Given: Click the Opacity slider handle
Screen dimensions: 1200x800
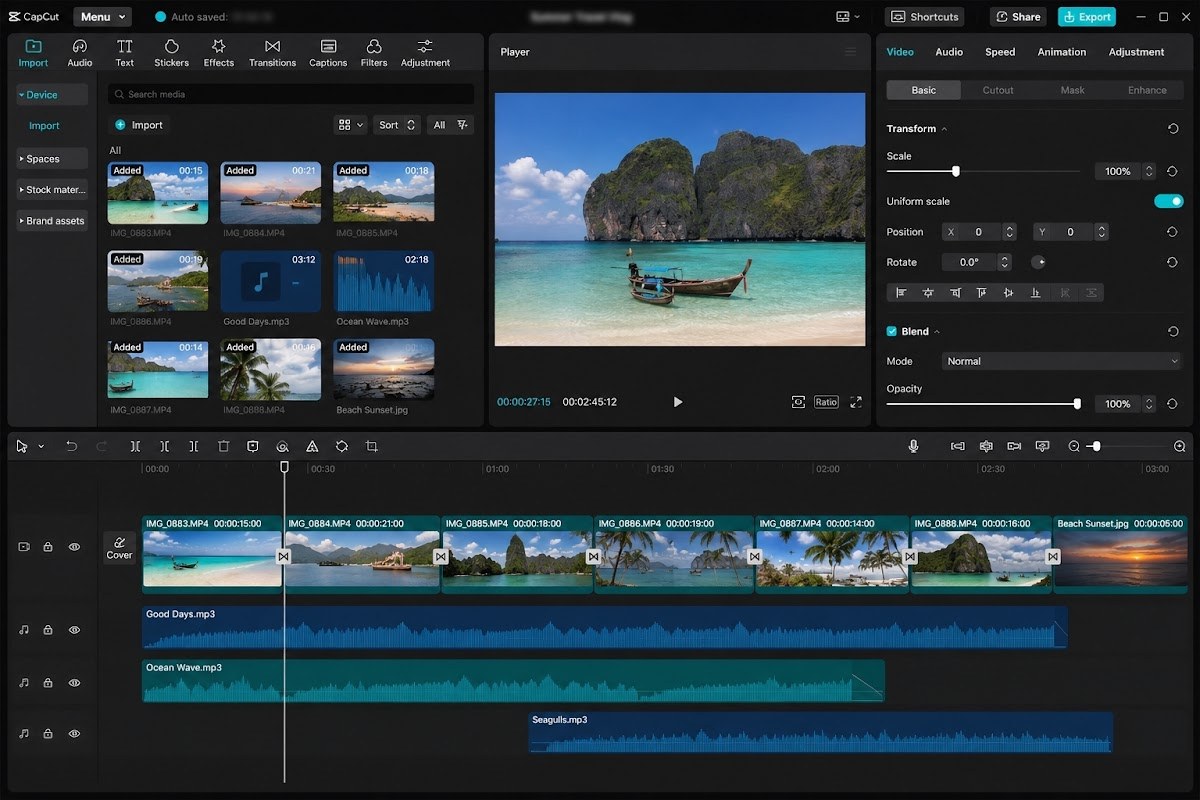Looking at the screenshot, I should (x=1077, y=404).
